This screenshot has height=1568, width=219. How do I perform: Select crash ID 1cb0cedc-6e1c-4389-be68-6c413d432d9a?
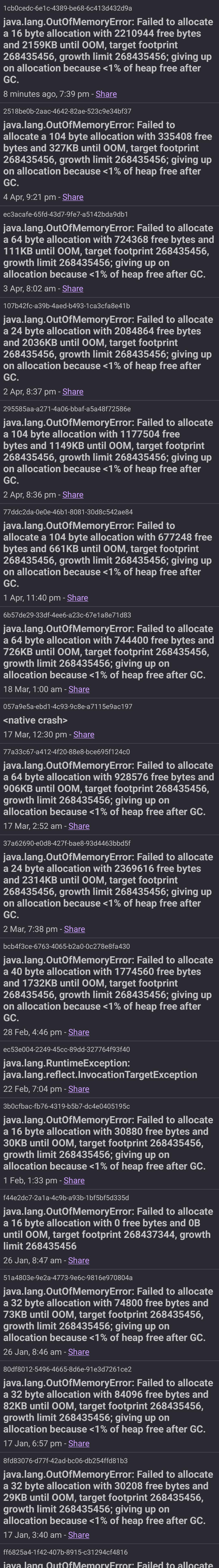click(68, 9)
